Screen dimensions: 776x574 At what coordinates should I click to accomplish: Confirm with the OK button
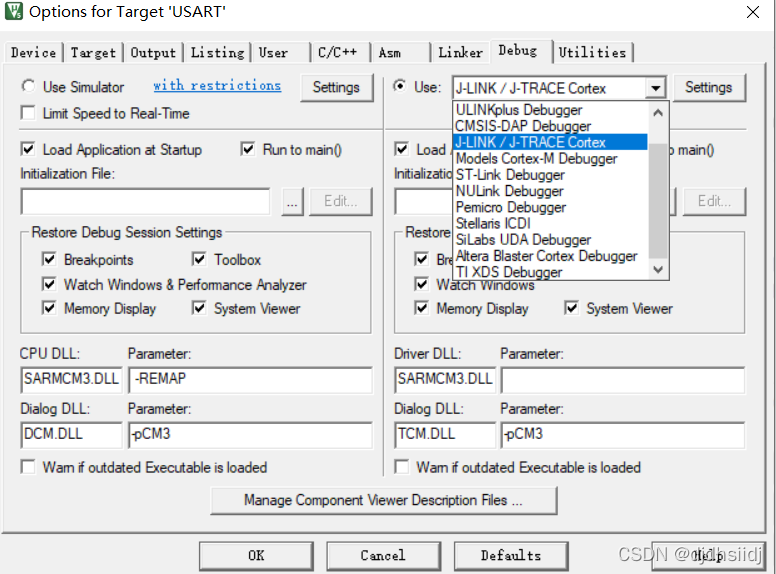(x=256, y=556)
